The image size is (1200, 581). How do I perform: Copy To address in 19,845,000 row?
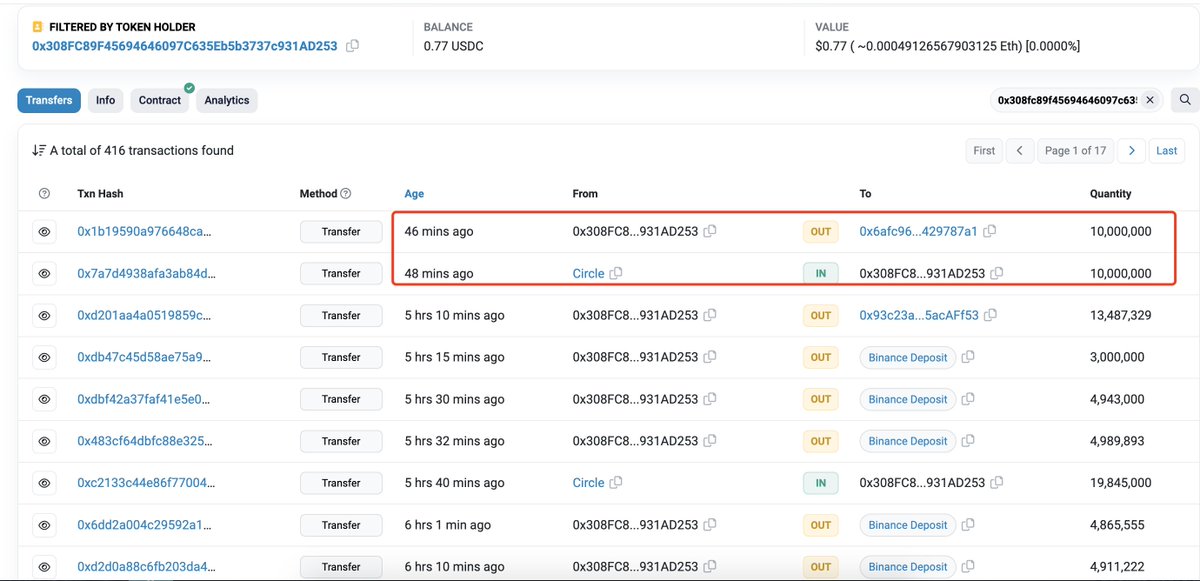(x=997, y=483)
